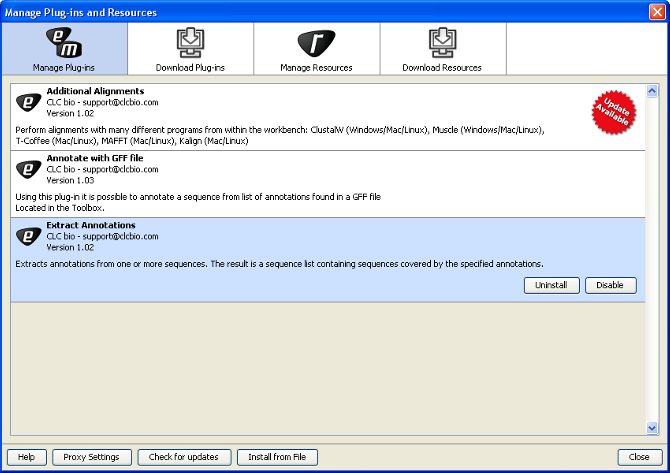
Task: Click the red Update Available badge
Action: [x=614, y=112]
